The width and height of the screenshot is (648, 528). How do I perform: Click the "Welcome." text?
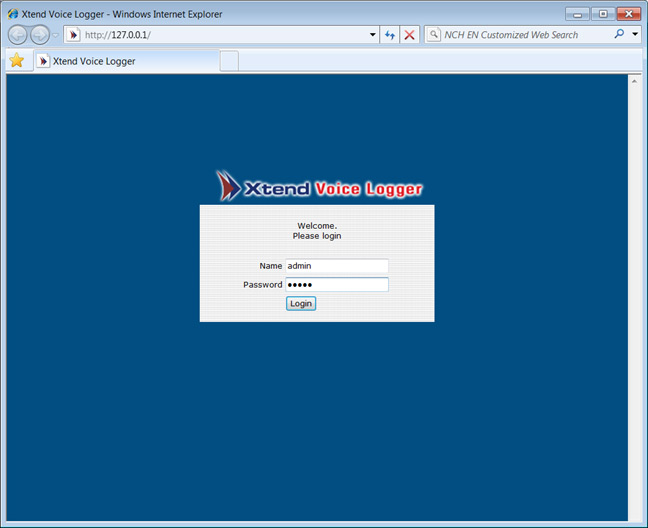317,226
